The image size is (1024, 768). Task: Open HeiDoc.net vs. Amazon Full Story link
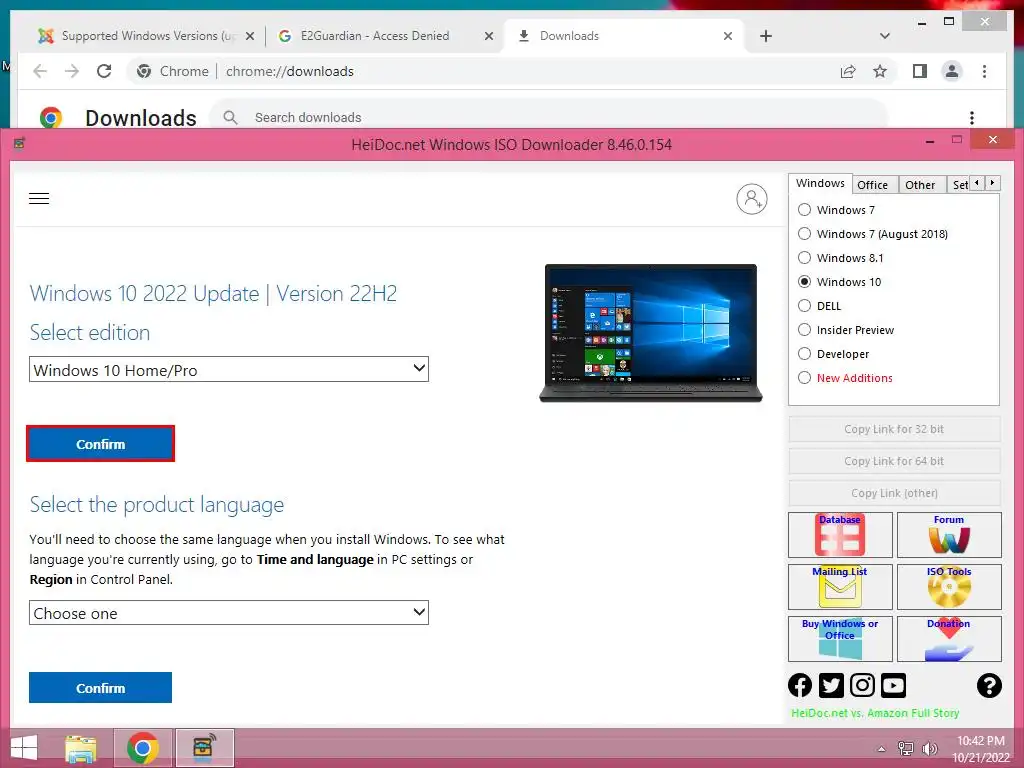tap(875, 713)
